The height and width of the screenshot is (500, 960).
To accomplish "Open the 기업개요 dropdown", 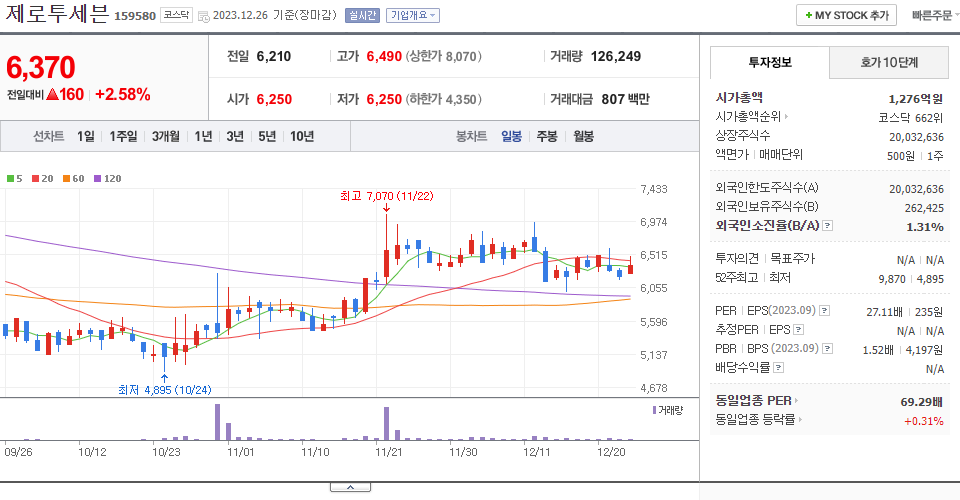I will (x=413, y=15).
